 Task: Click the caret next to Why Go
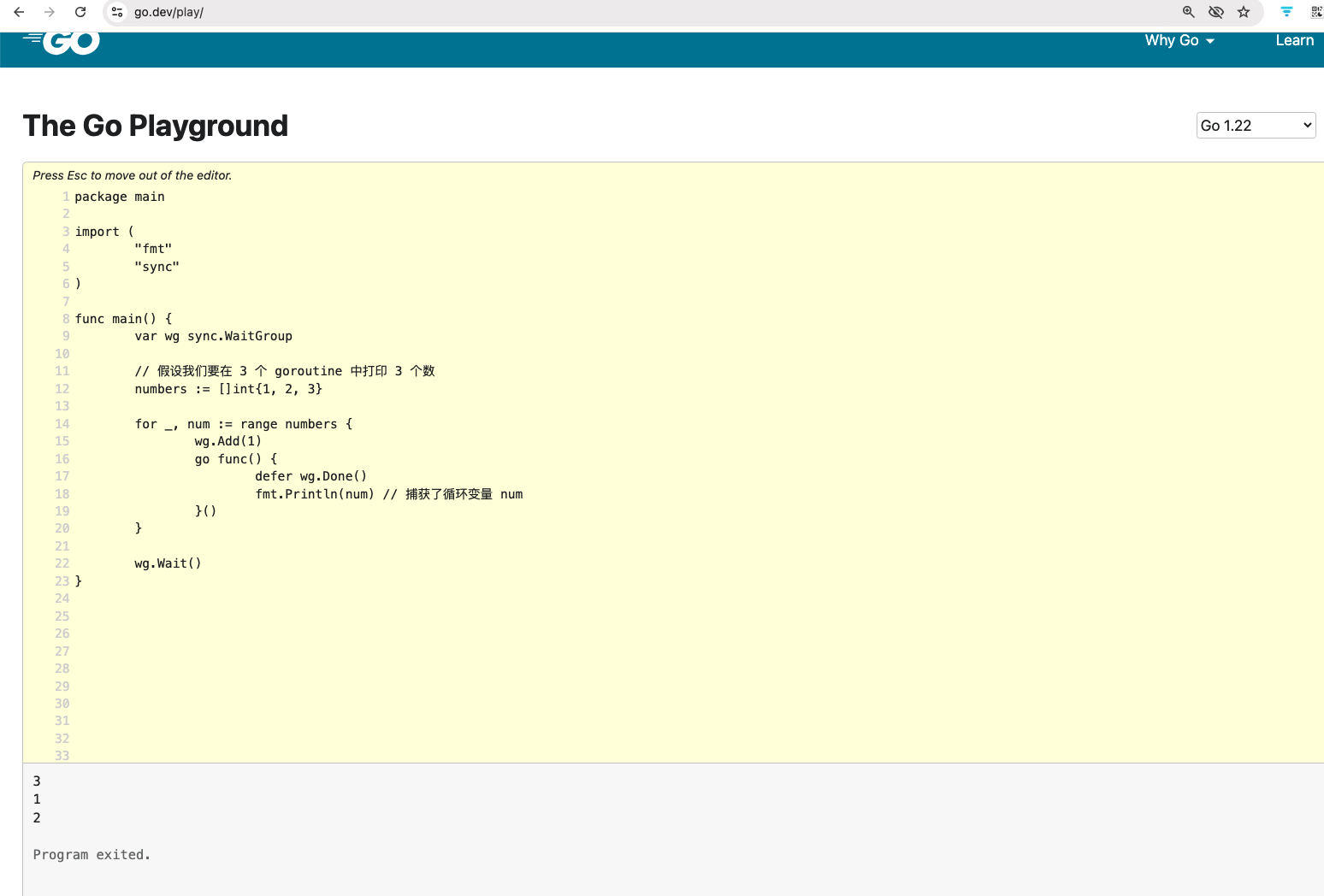tap(1210, 41)
